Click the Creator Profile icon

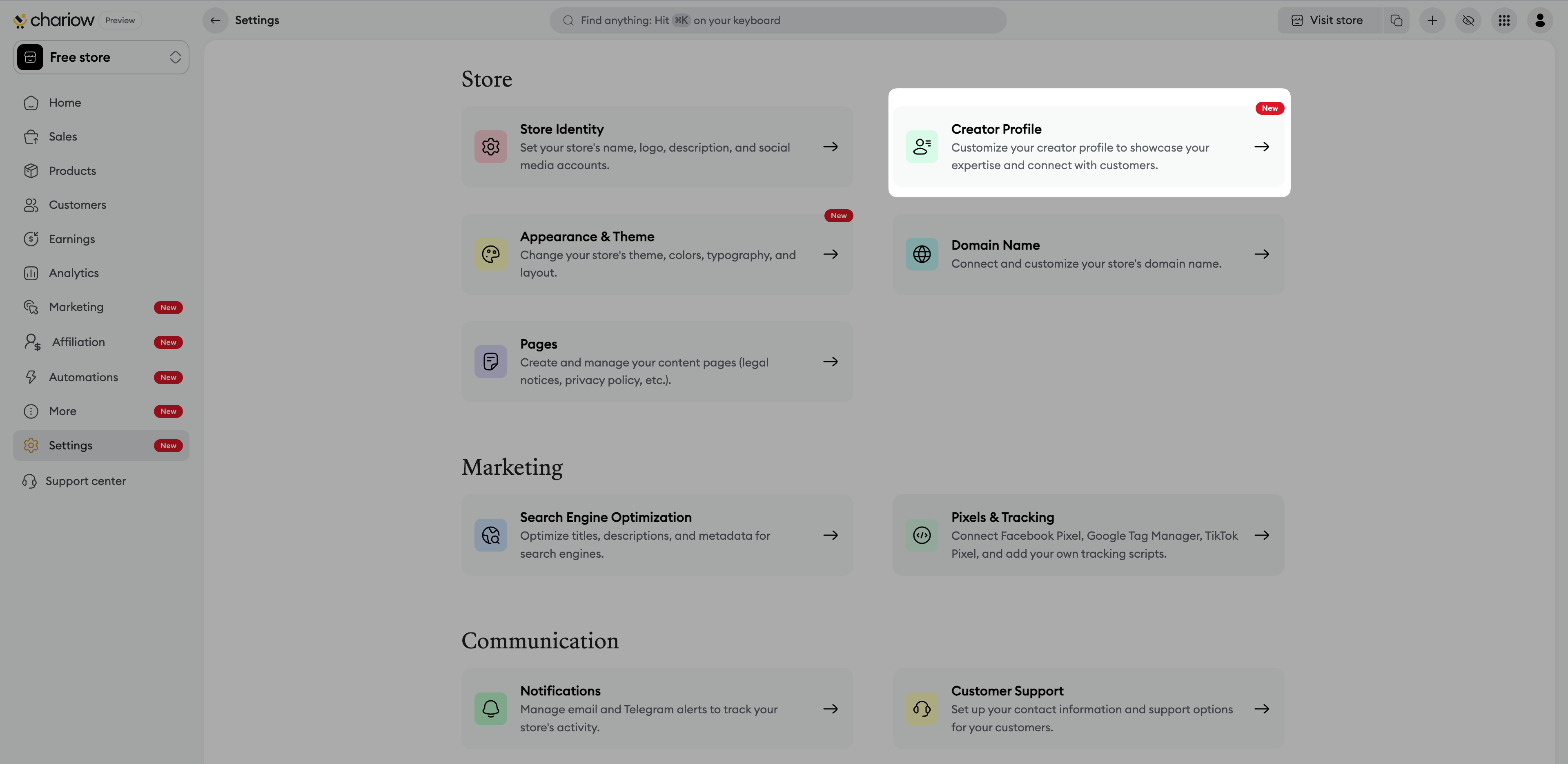(x=922, y=147)
